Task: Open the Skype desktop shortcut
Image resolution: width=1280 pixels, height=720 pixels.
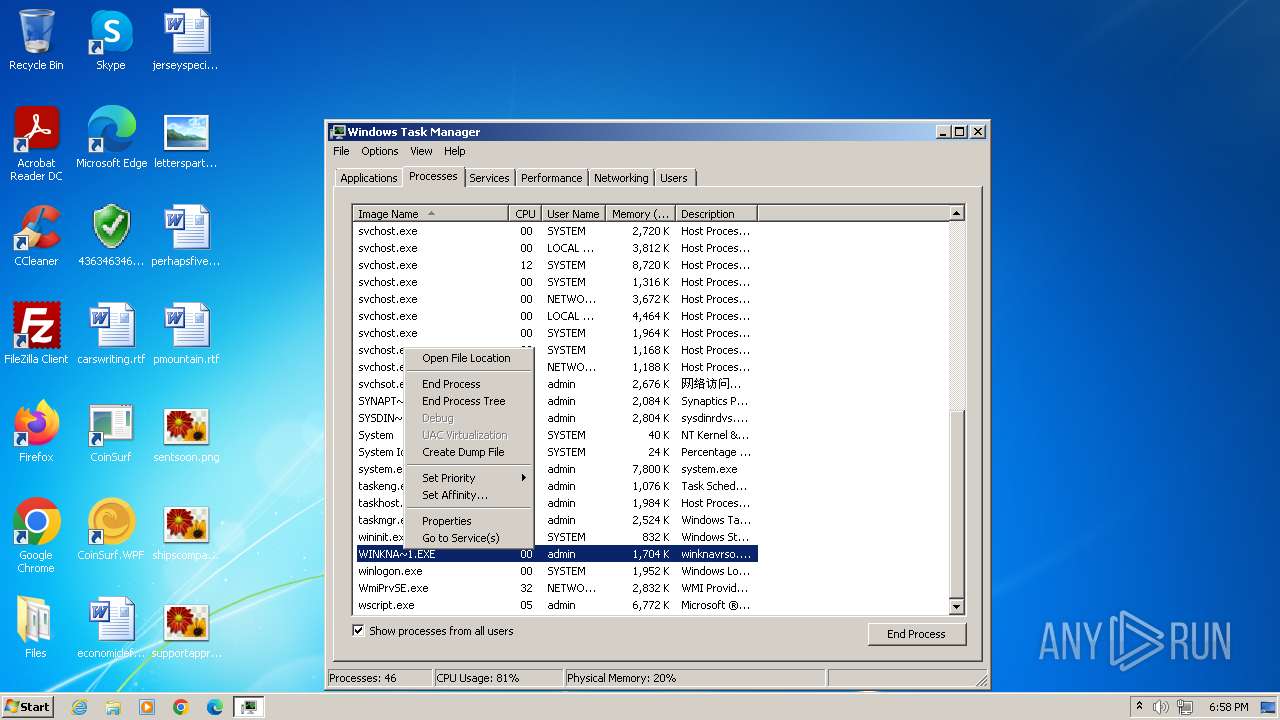Action: click(x=111, y=40)
